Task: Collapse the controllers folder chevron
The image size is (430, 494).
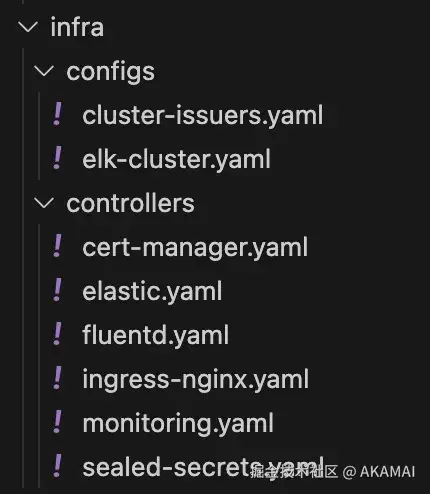Action: 44,203
